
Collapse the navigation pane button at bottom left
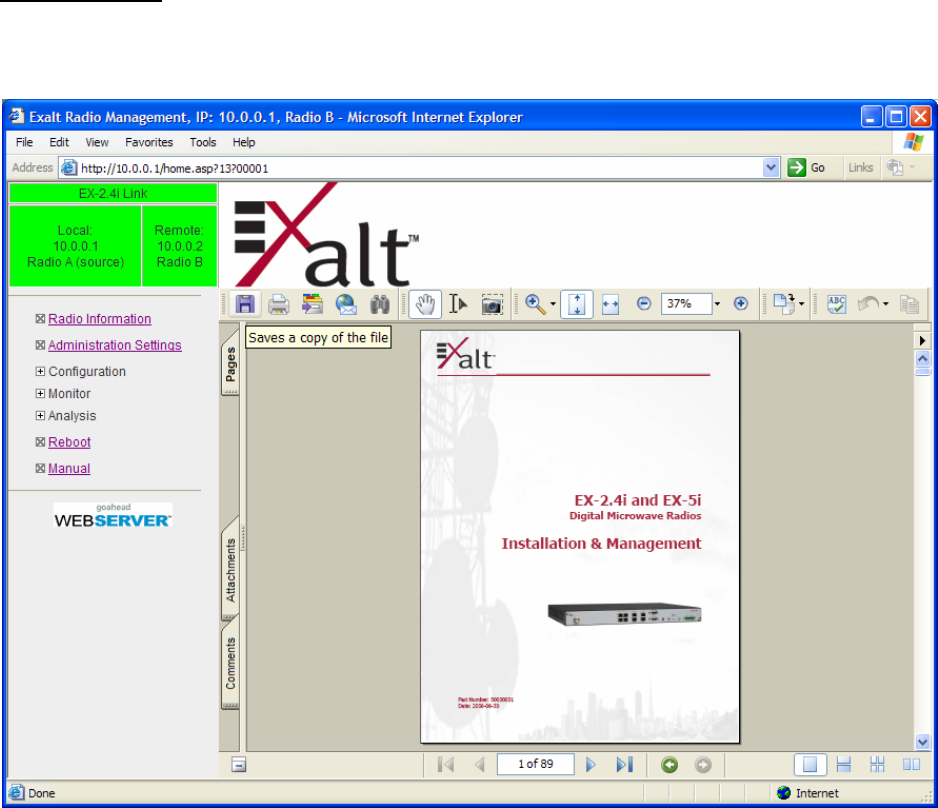click(x=239, y=764)
